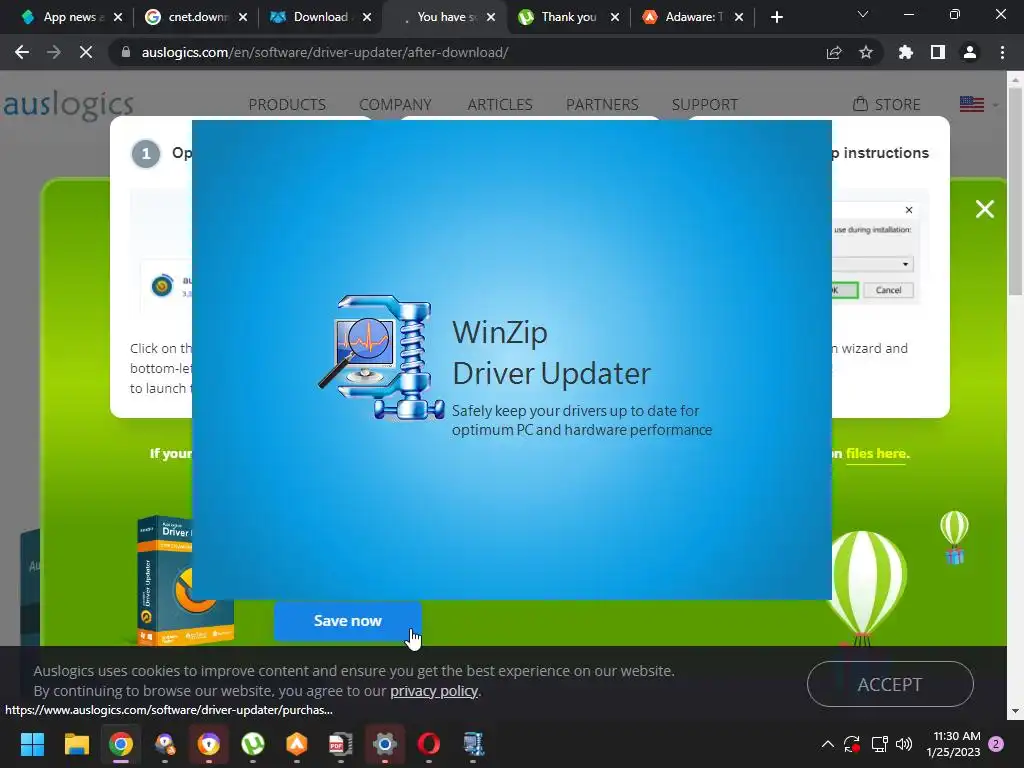Click the browser forward arrow
Screen dimensions: 1024x768
pyautogui.click(x=54, y=52)
